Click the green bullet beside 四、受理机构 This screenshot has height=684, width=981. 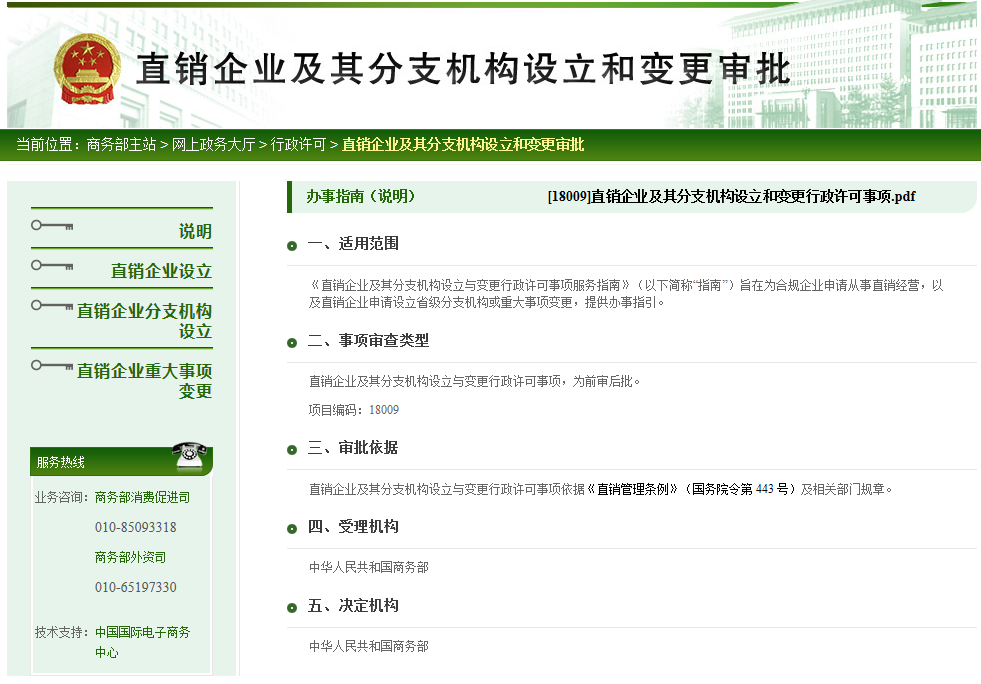point(292,529)
